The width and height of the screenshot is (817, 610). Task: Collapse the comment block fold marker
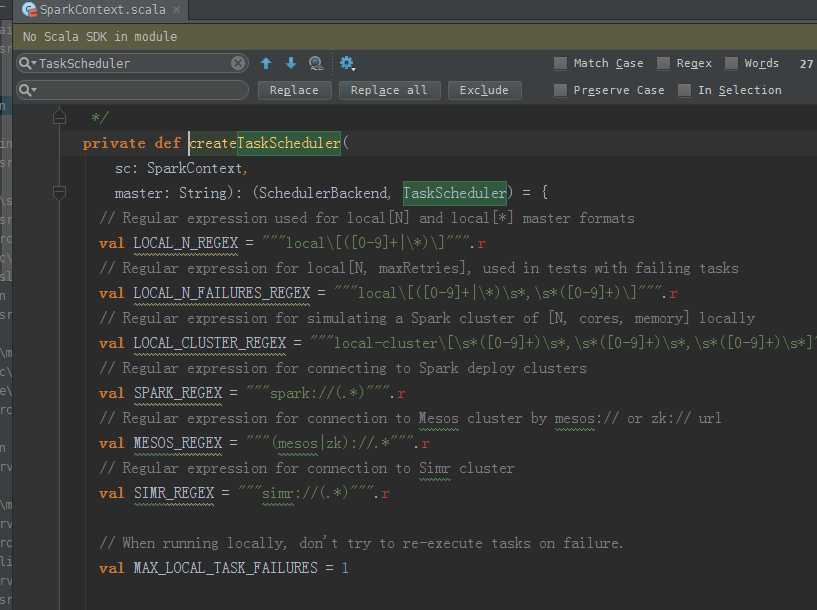pyautogui.click(x=59, y=118)
